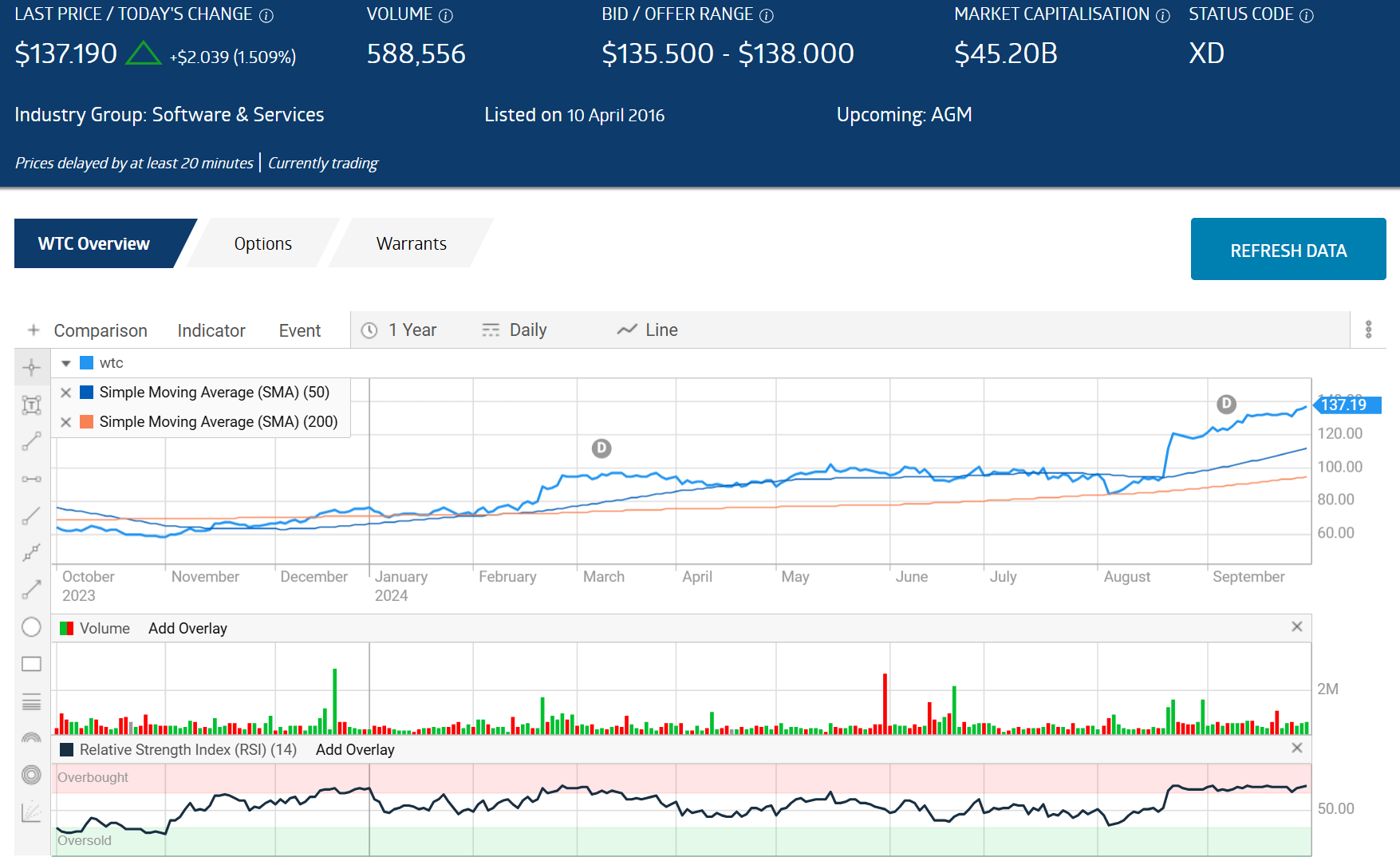Screen dimensions: 1400x857
Task: Select the polyline drawing tool
Action: [x=31, y=552]
